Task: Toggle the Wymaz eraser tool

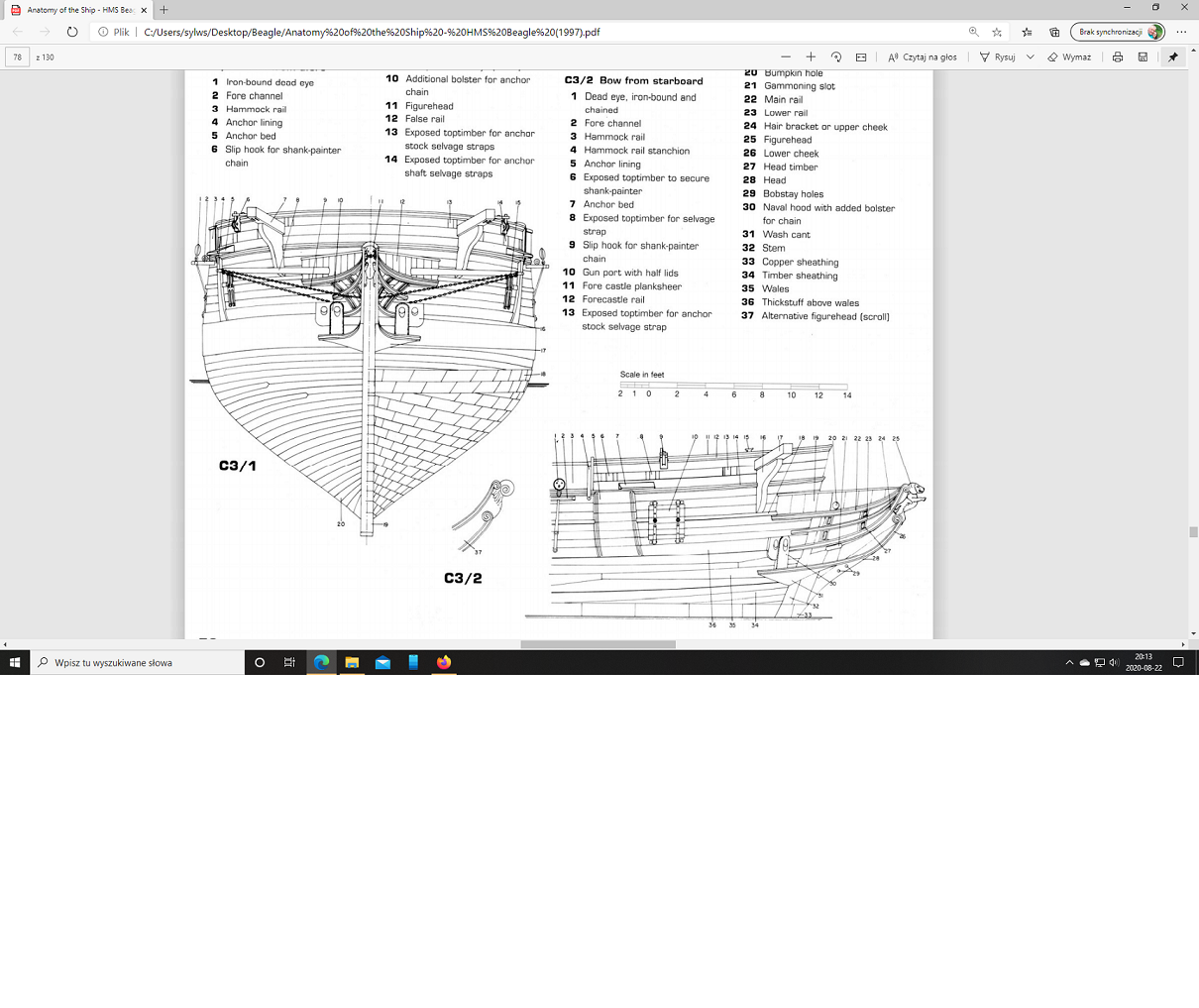Action: (1069, 57)
